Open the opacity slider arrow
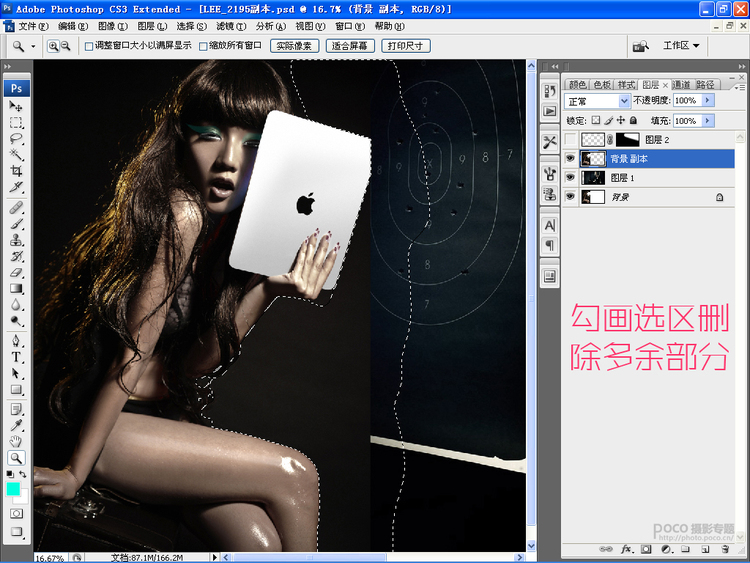Viewport: 750px width, 563px height. tap(708, 100)
